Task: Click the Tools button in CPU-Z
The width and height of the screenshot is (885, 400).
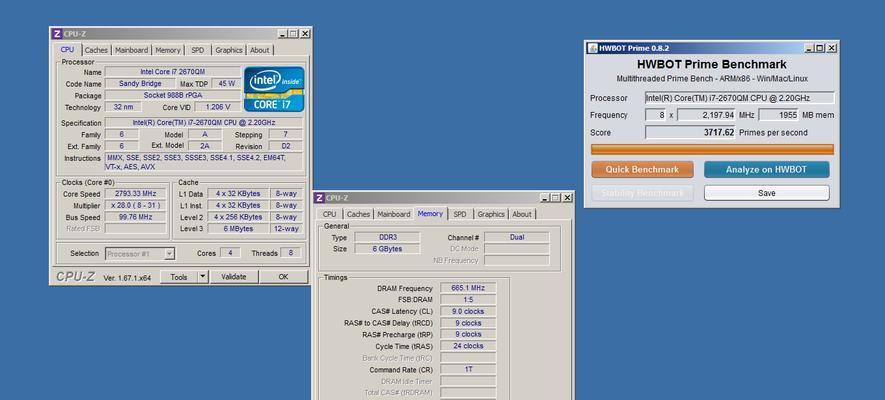Action: pyautogui.click(x=179, y=277)
